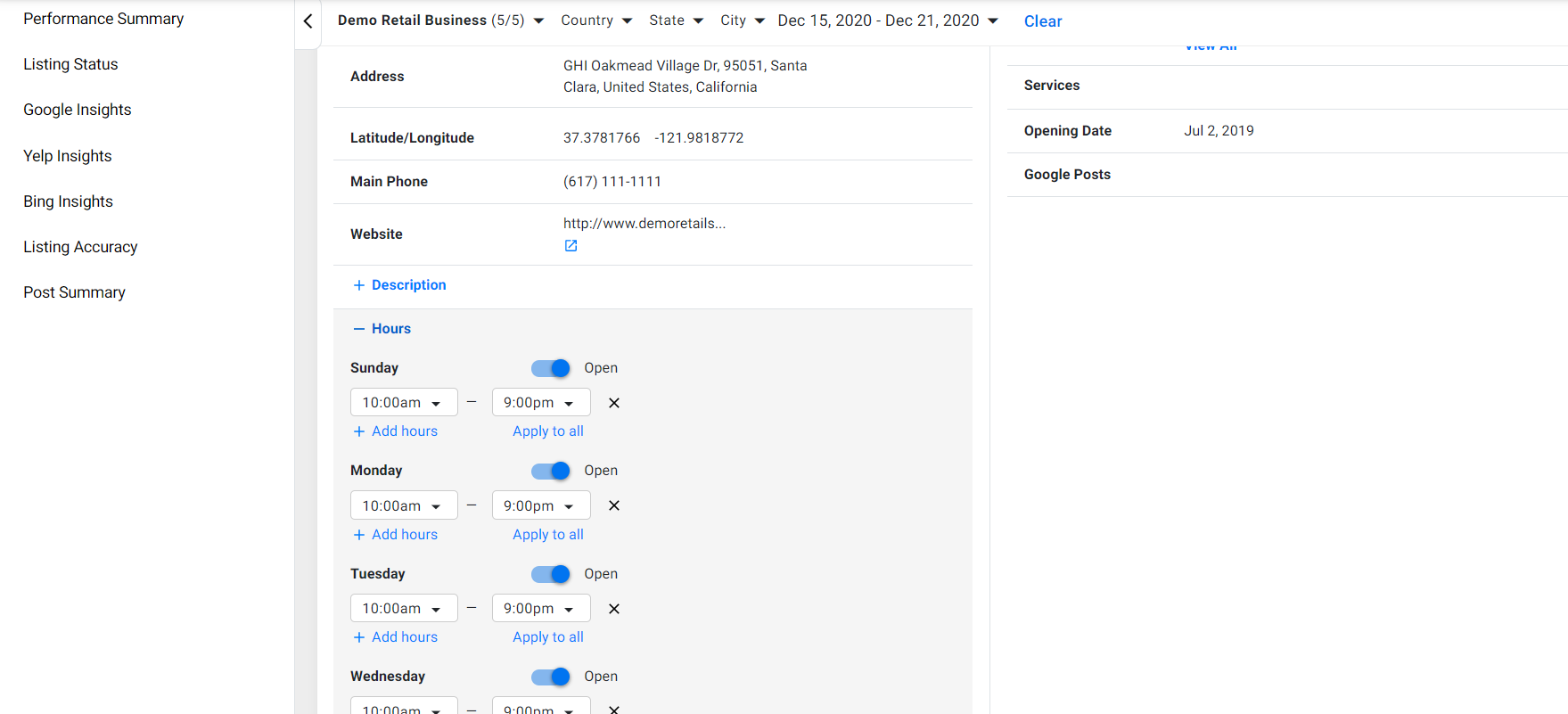This screenshot has height=714, width=1568.
Task: Open Bing Insights in sidebar
Action: coord(68,201)
